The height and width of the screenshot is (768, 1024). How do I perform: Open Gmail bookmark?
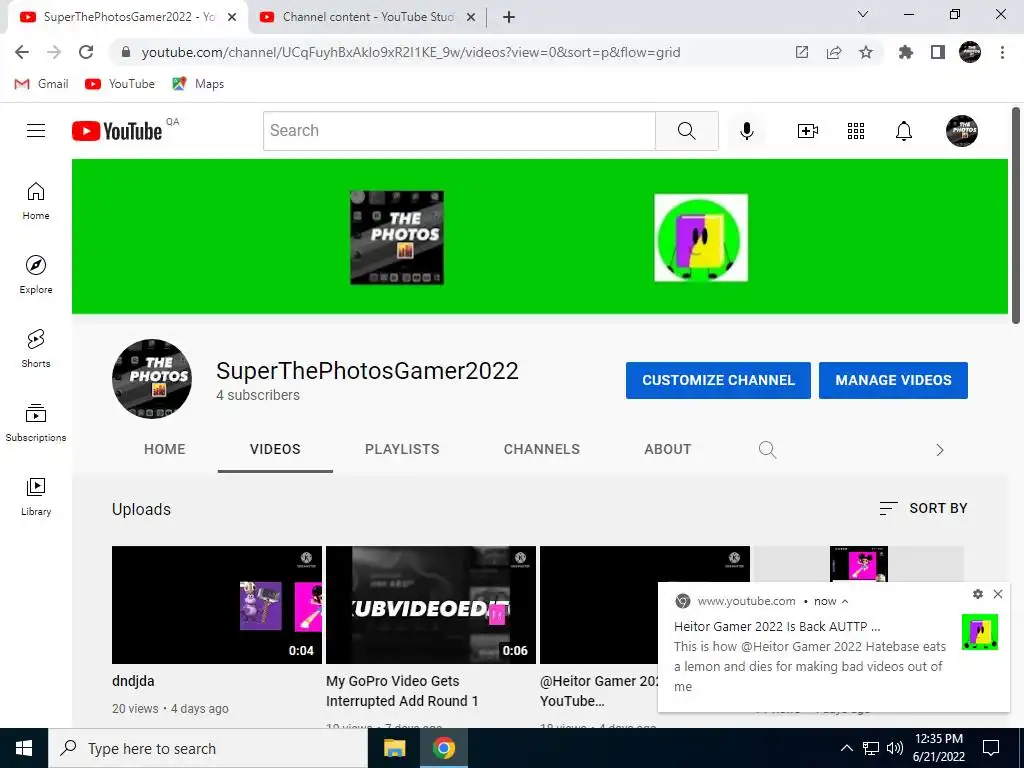click(42, 84)
